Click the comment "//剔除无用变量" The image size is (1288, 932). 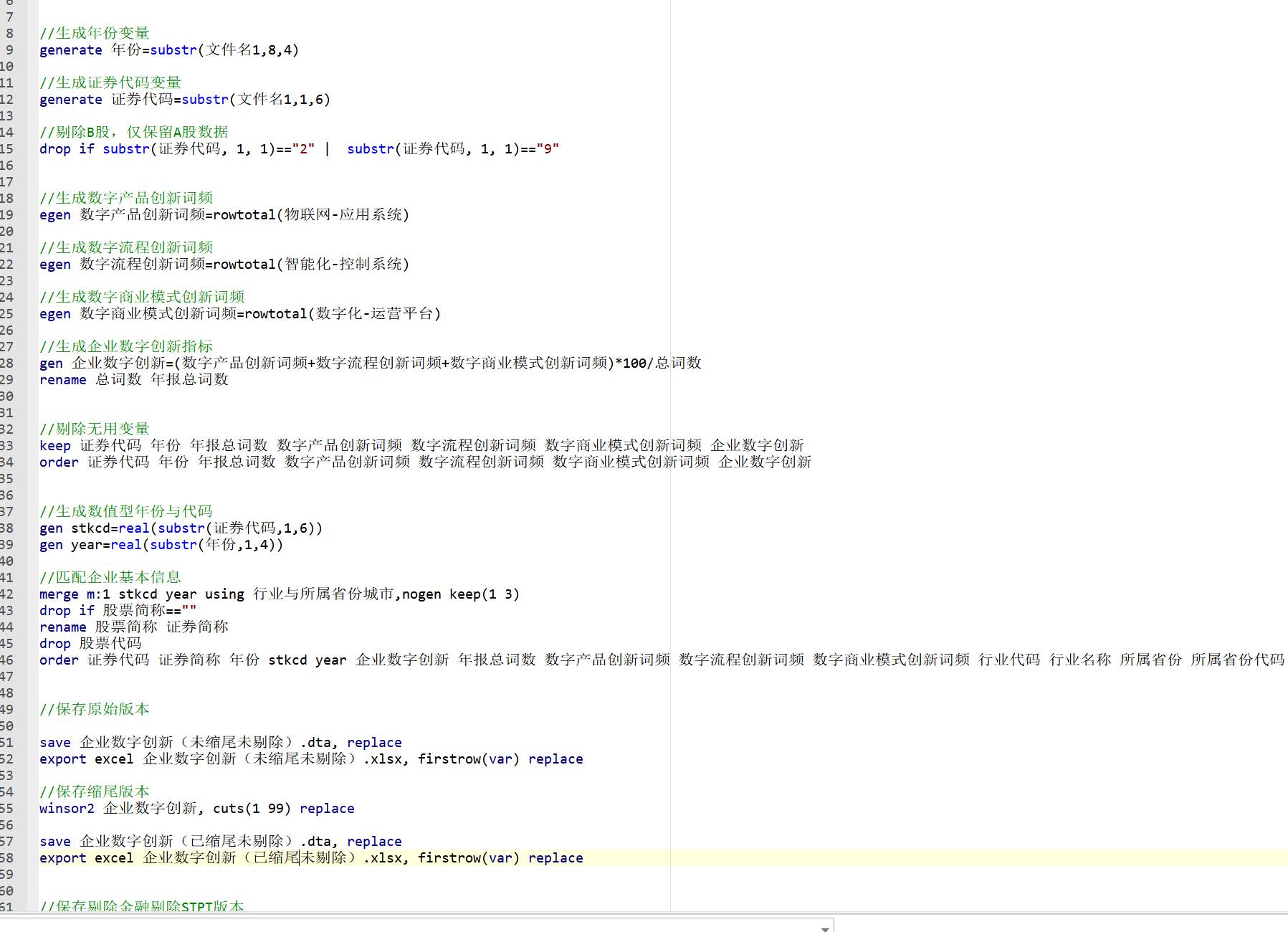(95, 429)
